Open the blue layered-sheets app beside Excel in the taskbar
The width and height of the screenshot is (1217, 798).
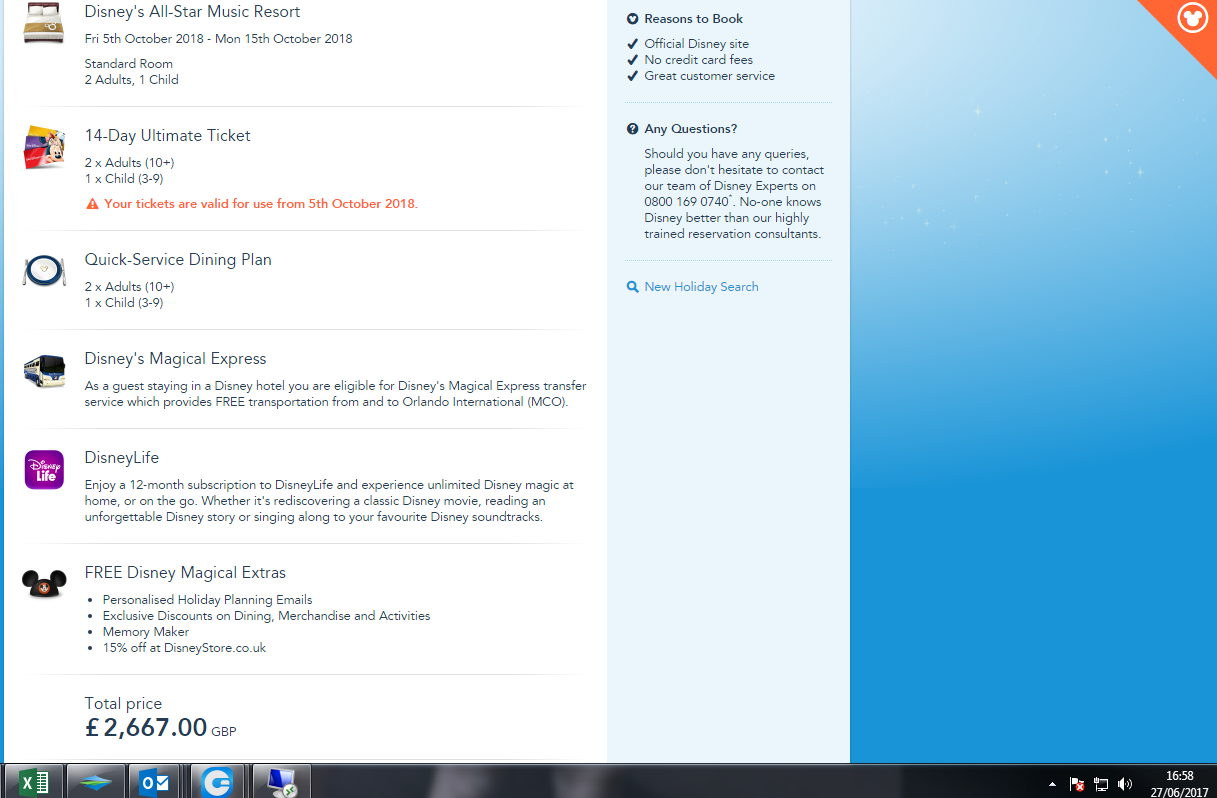pyautogui.click(x=96, y=782)
